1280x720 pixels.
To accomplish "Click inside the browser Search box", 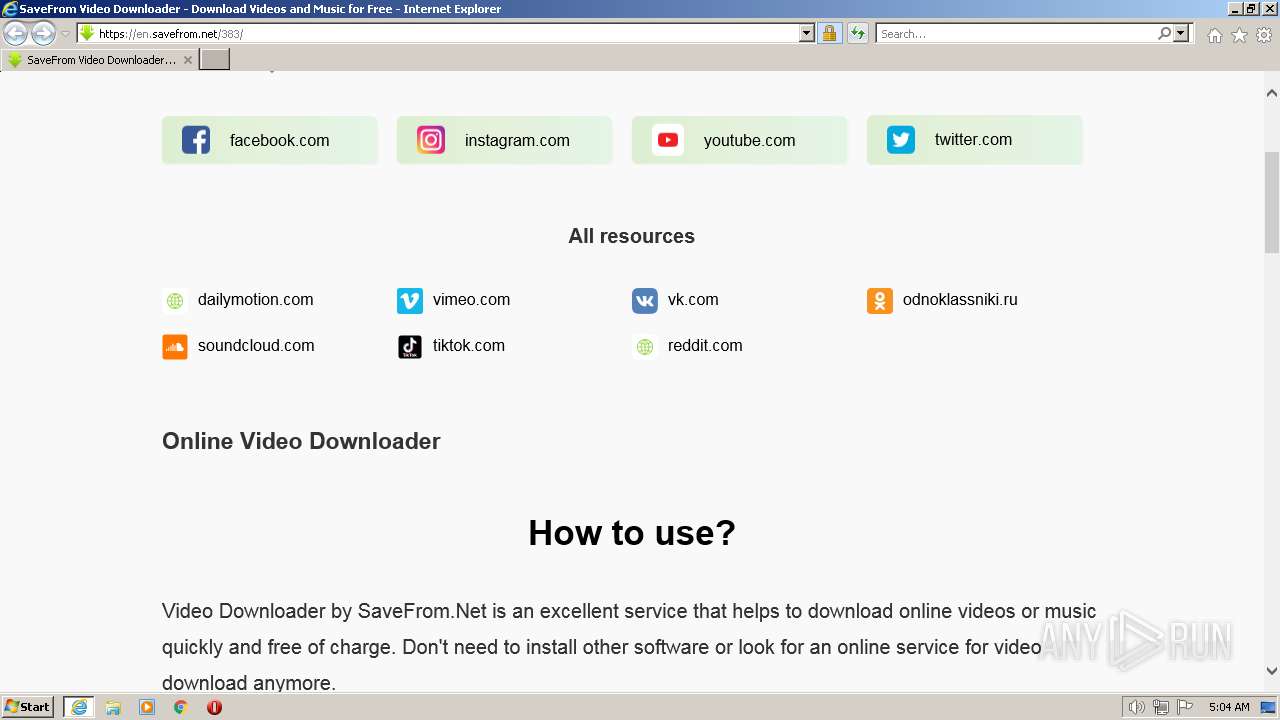I will pos(1016,33).
